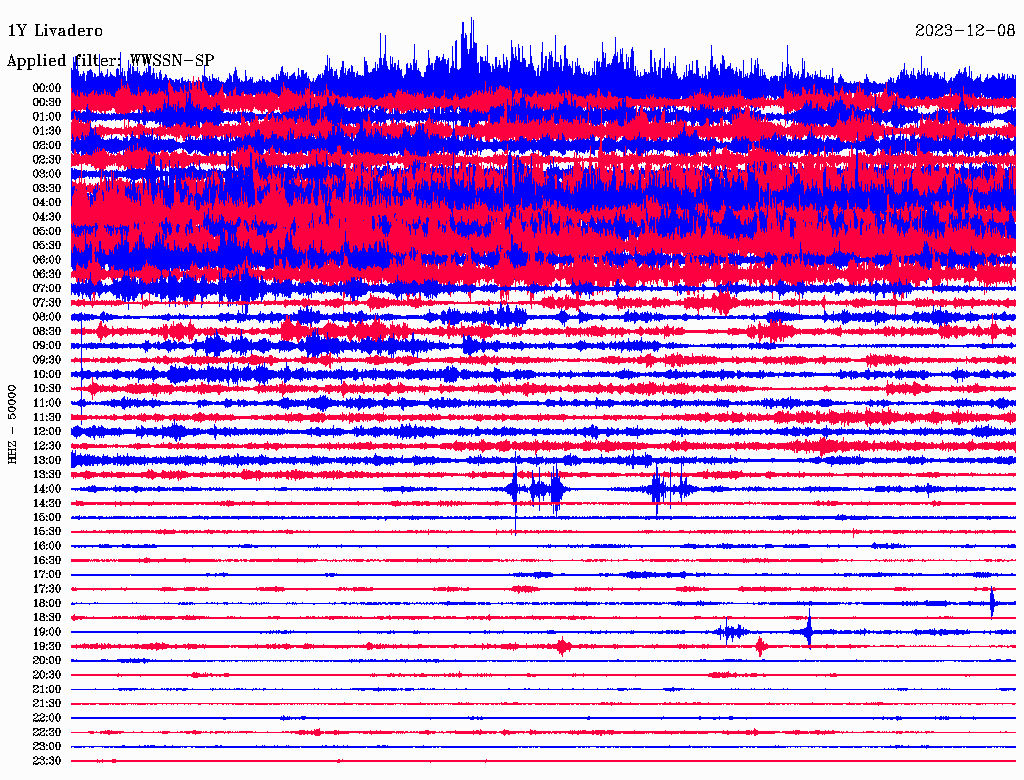Select the 03:00 time label
This screenshot has width=1024, height=780.
pos(46,174)
